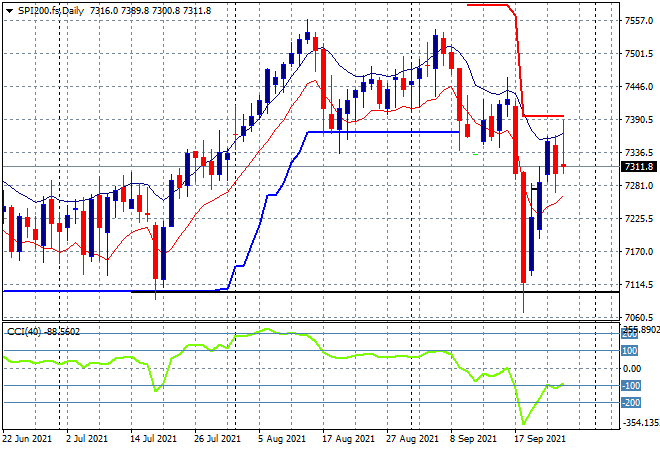Click the dropdown triangle beside SPI200.fs

coord(9,11)
